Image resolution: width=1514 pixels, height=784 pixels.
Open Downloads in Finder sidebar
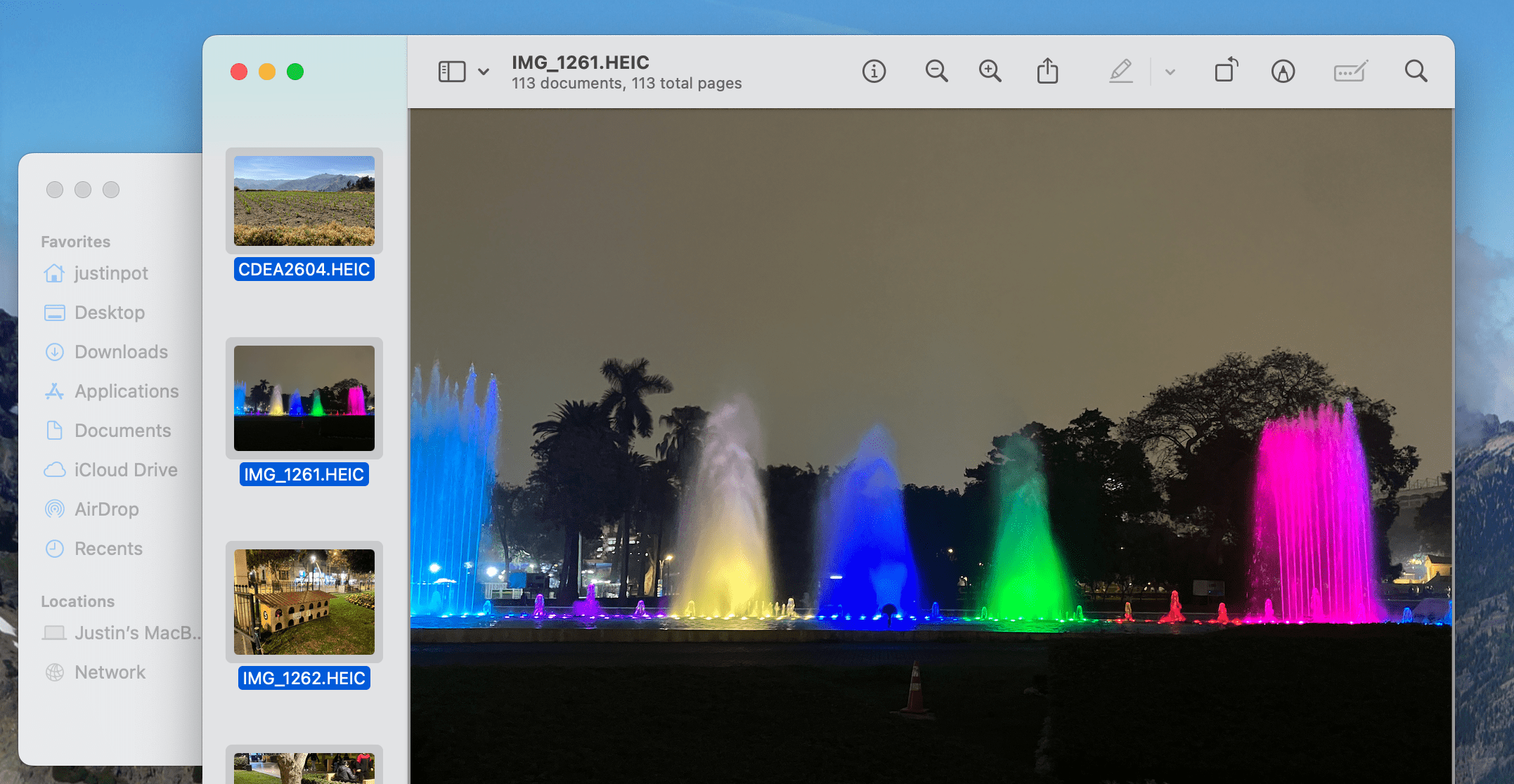click(x=121, y=352)
